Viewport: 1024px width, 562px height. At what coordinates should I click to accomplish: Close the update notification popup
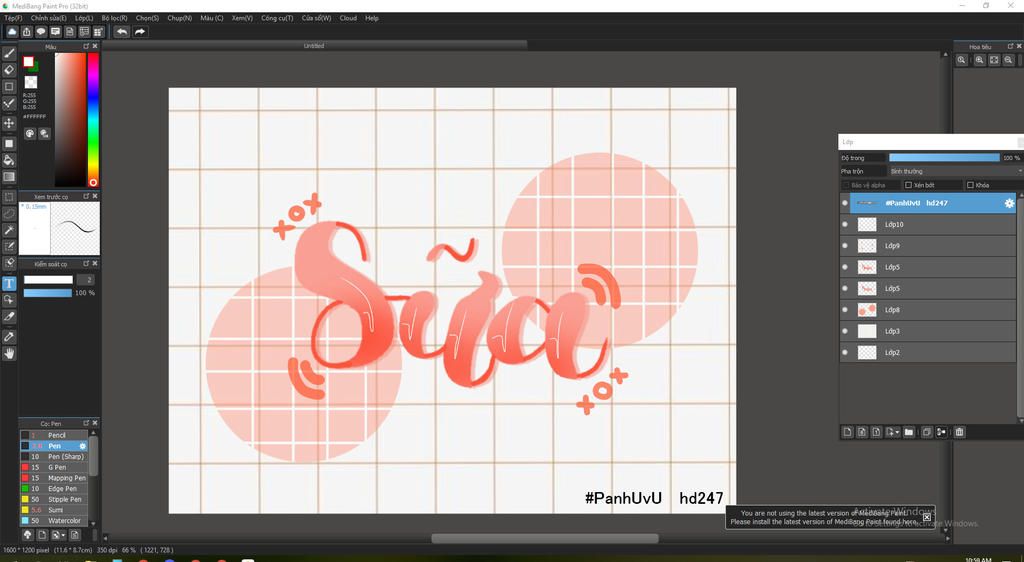927,517
